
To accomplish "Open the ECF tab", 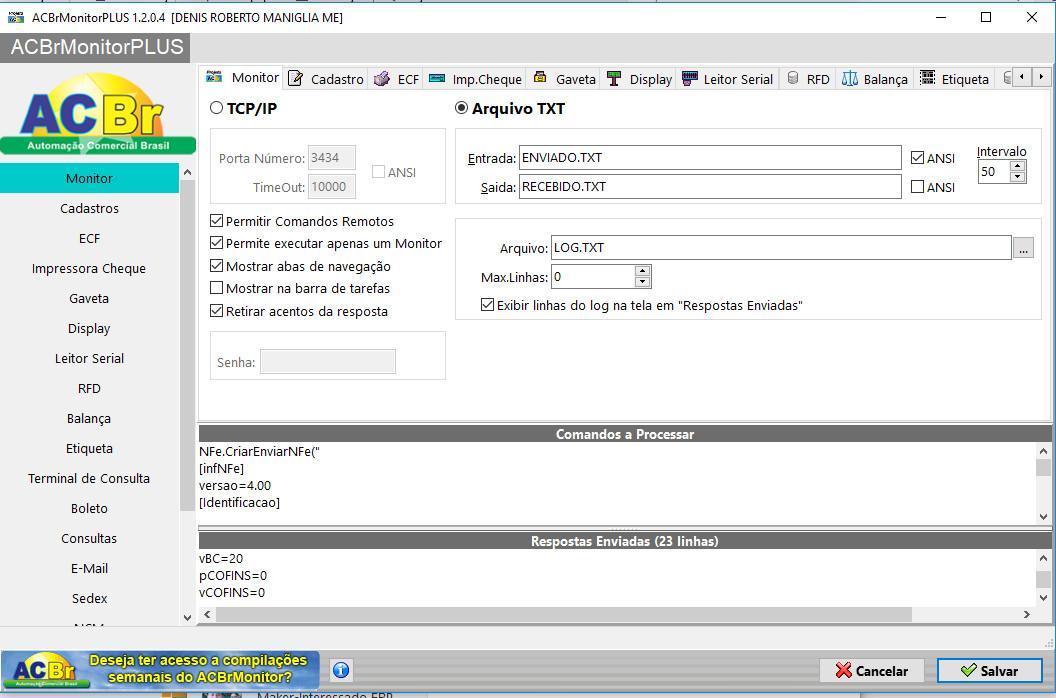I will click(x=397, y=79).
